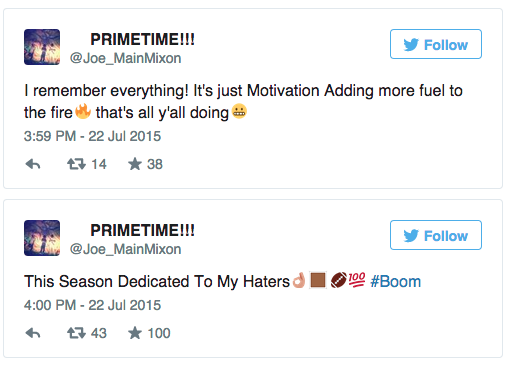
Task: Click the retweet count 43
Action: pos(99,333)
